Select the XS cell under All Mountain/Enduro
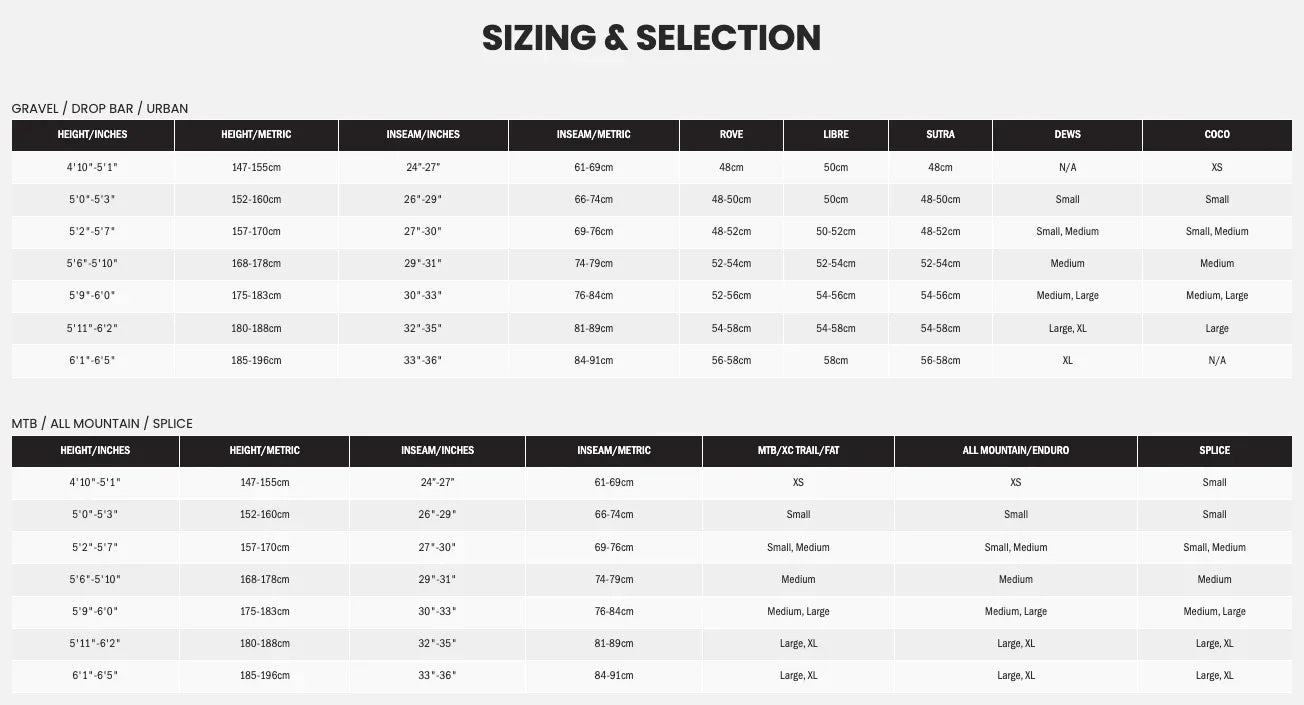Image resolution: width=1304 pixels, height=705 pixels. (x=1015, y=482)
